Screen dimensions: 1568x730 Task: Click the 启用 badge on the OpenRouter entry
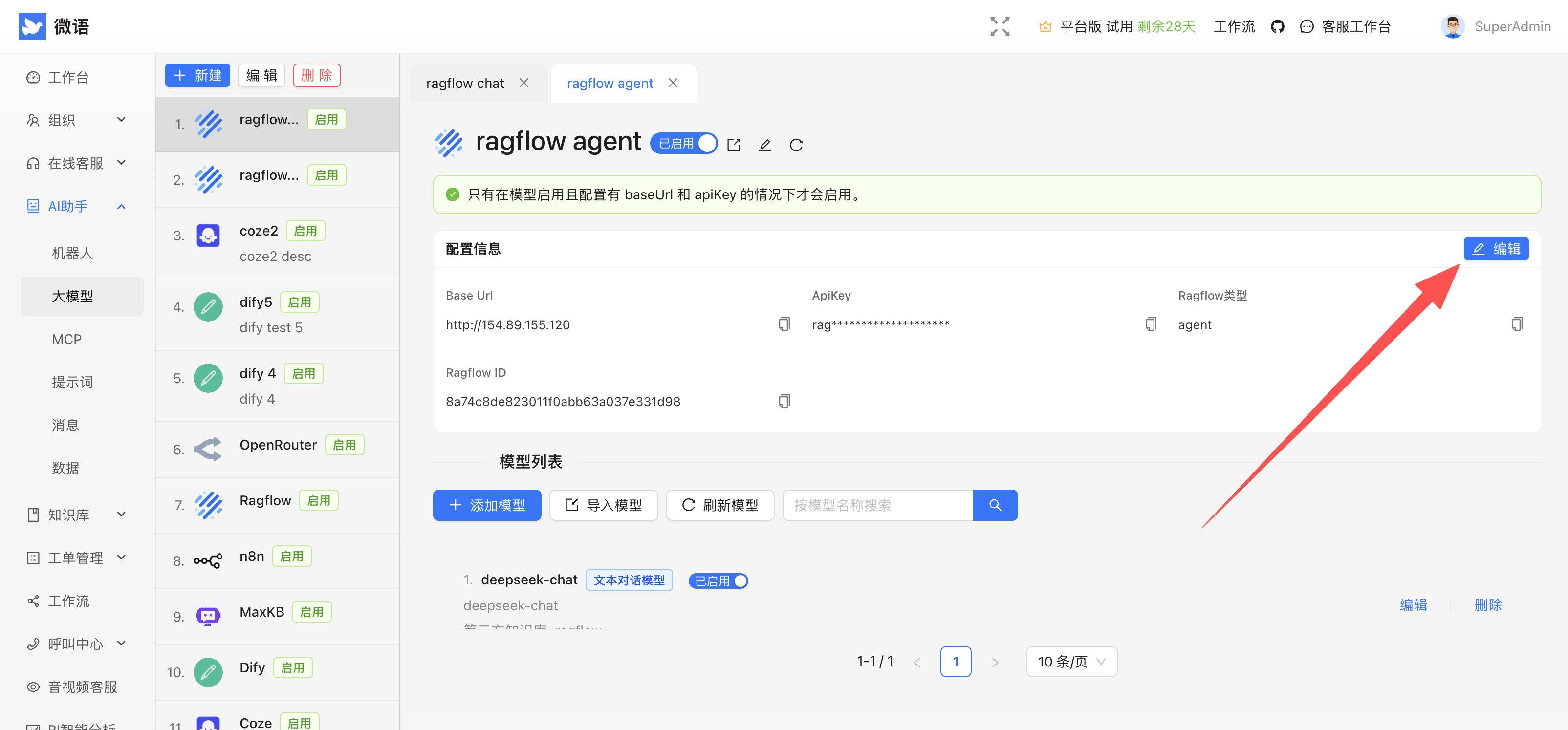pos(345,445)
